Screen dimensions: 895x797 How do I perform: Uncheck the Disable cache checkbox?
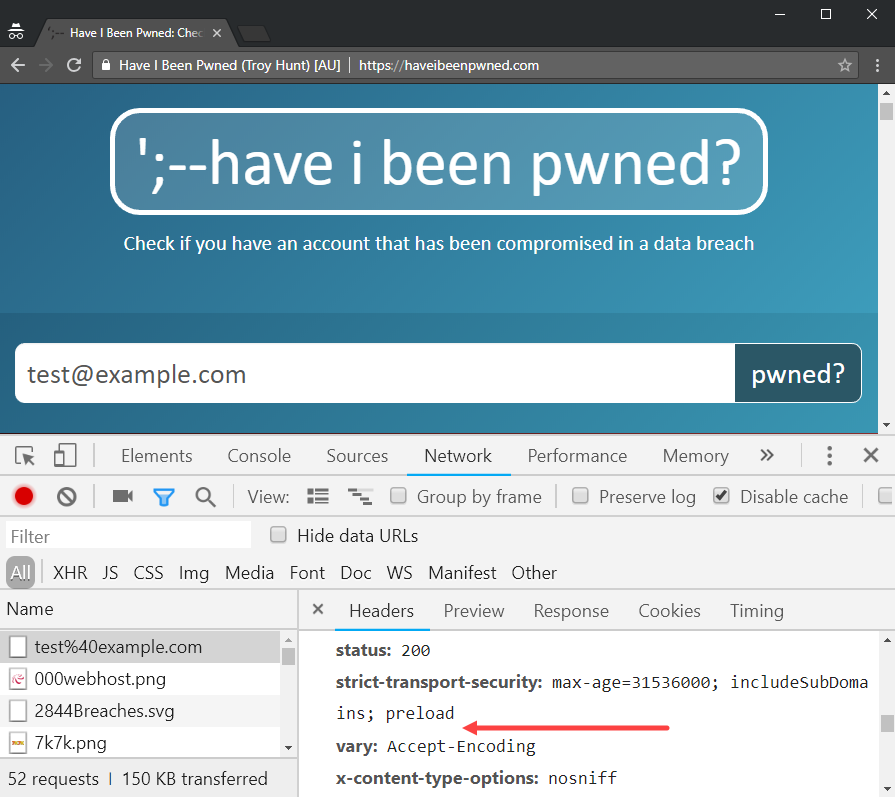tap(721, 496)
